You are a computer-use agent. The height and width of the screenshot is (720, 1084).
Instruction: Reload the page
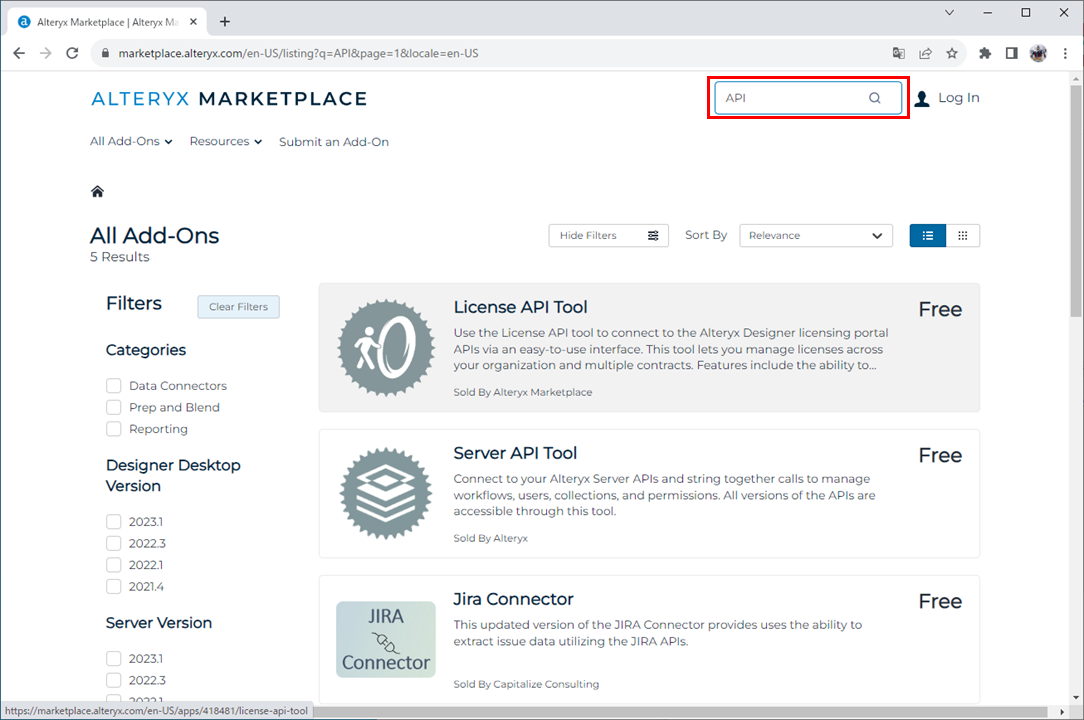[x=72, y=53]
